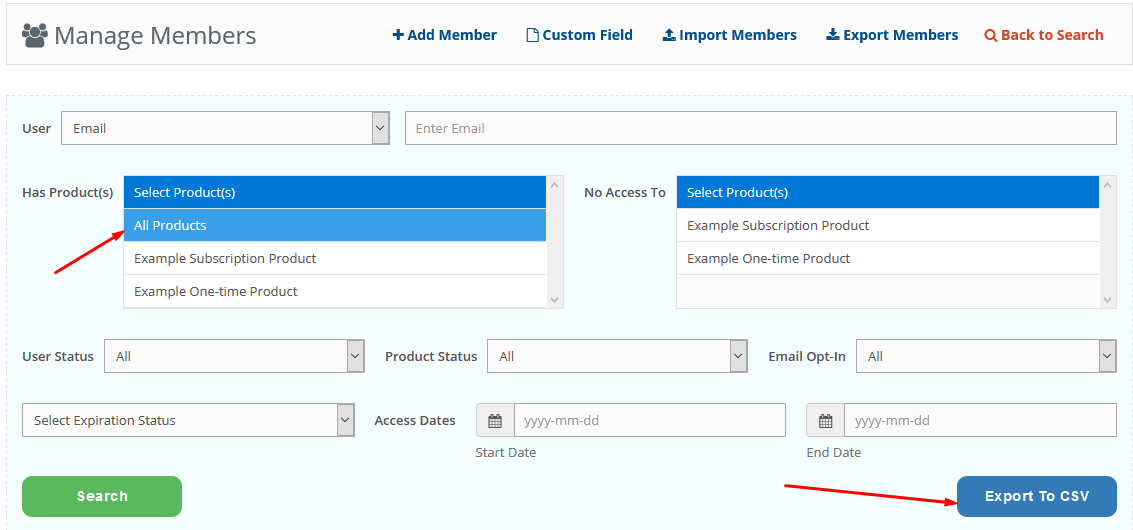Click the Start Date input field
The image size is (1133, 530).
tap(650, 420)
